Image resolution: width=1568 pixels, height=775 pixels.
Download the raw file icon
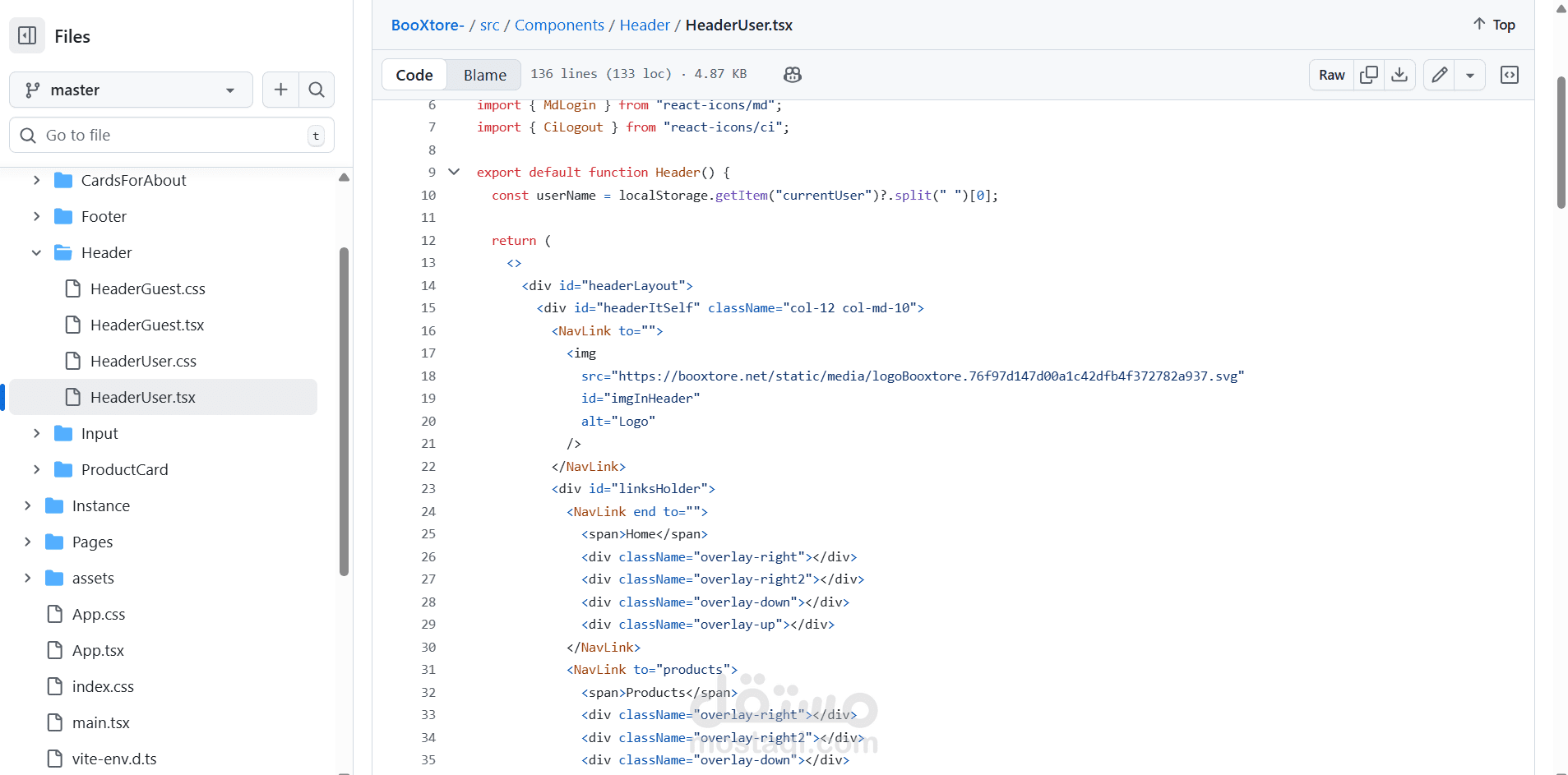click(1399, 75)
